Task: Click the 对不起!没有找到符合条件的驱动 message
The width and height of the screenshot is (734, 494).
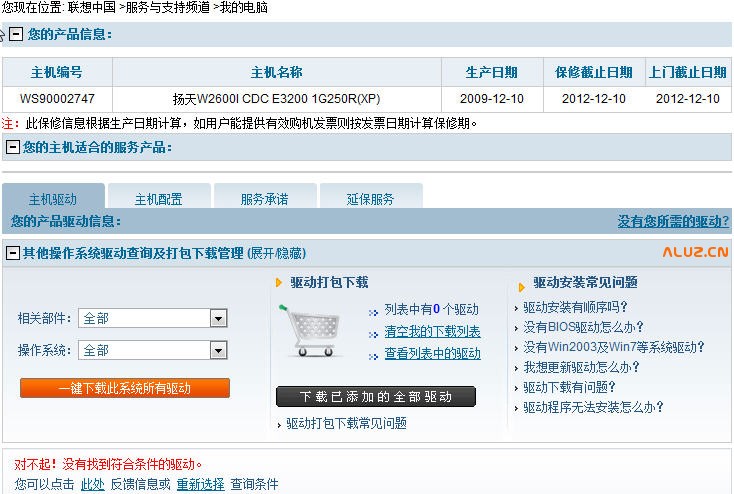Action: click(x=108, y=464)
